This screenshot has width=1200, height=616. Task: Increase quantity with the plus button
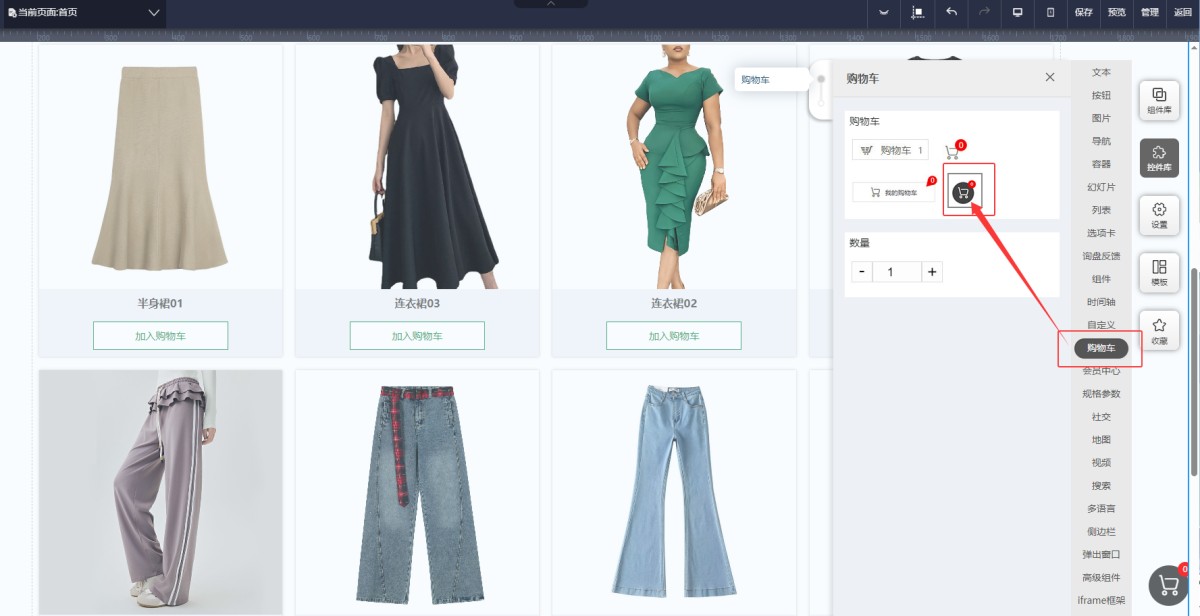point(932,272)
